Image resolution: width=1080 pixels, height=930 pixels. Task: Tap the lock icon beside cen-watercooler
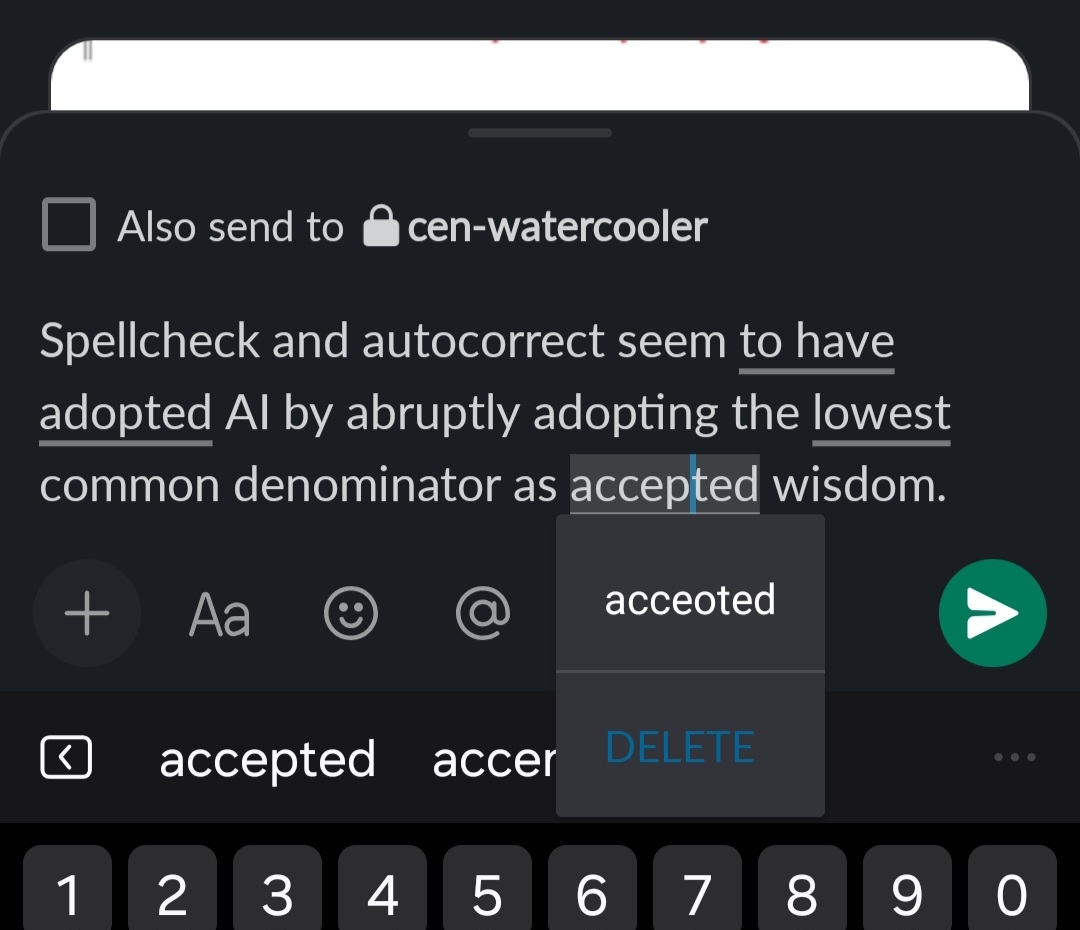pyautogui.click(x=380, y=227)
